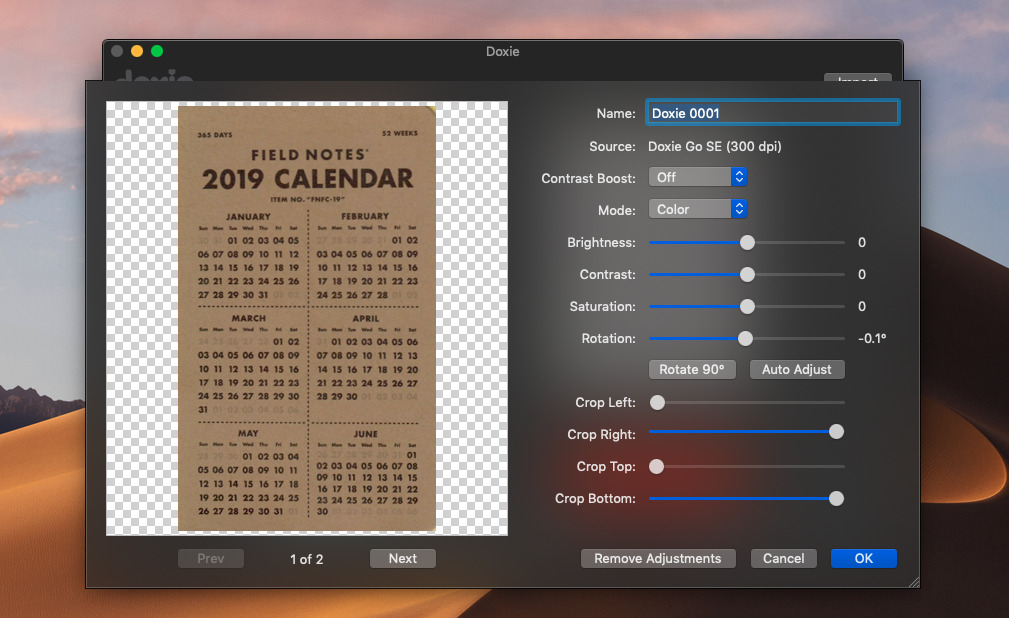Screen dimensions: 1009x618
Task: Click the Crop Top slider handle
Action: (x=656, y=467)
